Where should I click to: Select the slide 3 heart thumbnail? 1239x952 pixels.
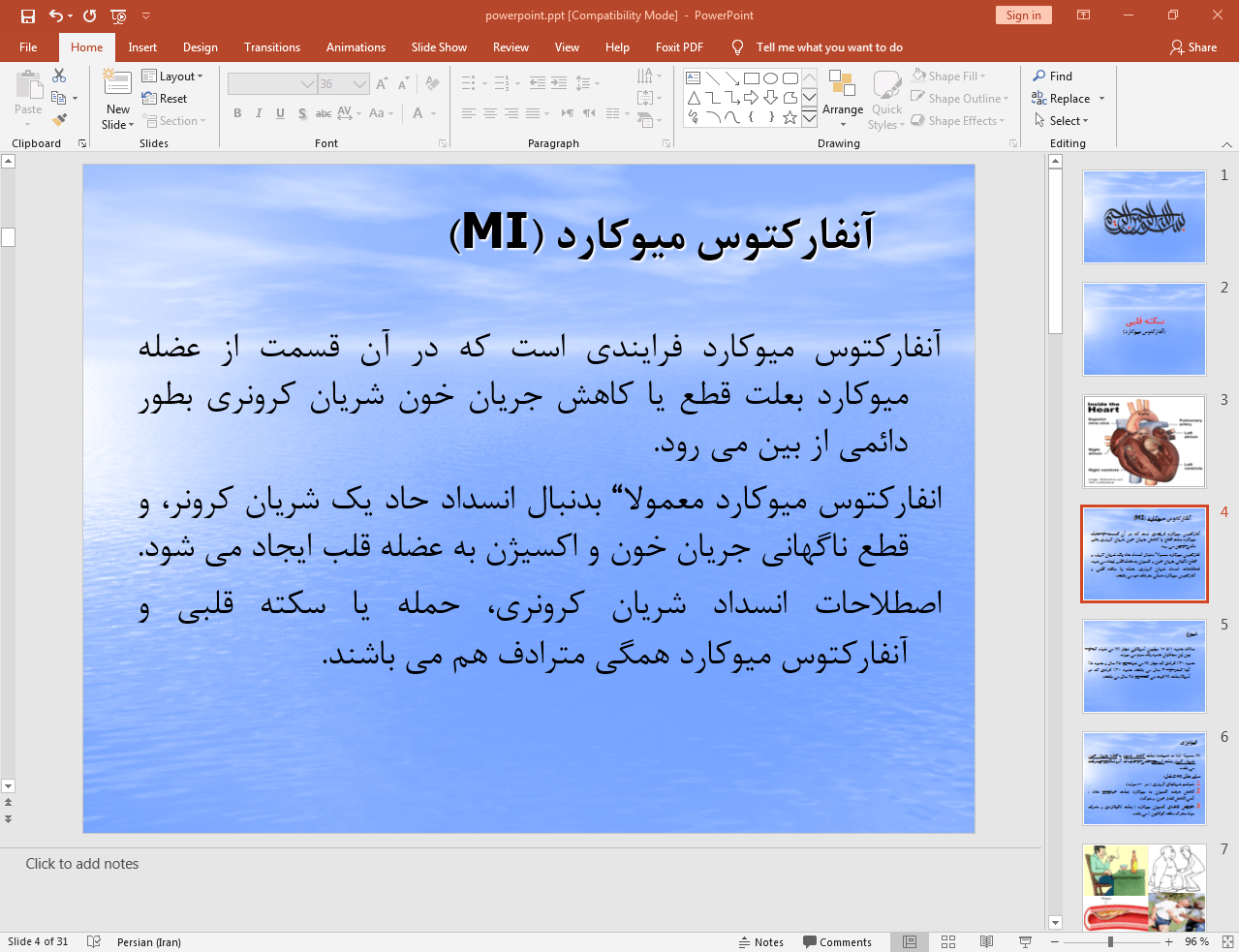1144,442
